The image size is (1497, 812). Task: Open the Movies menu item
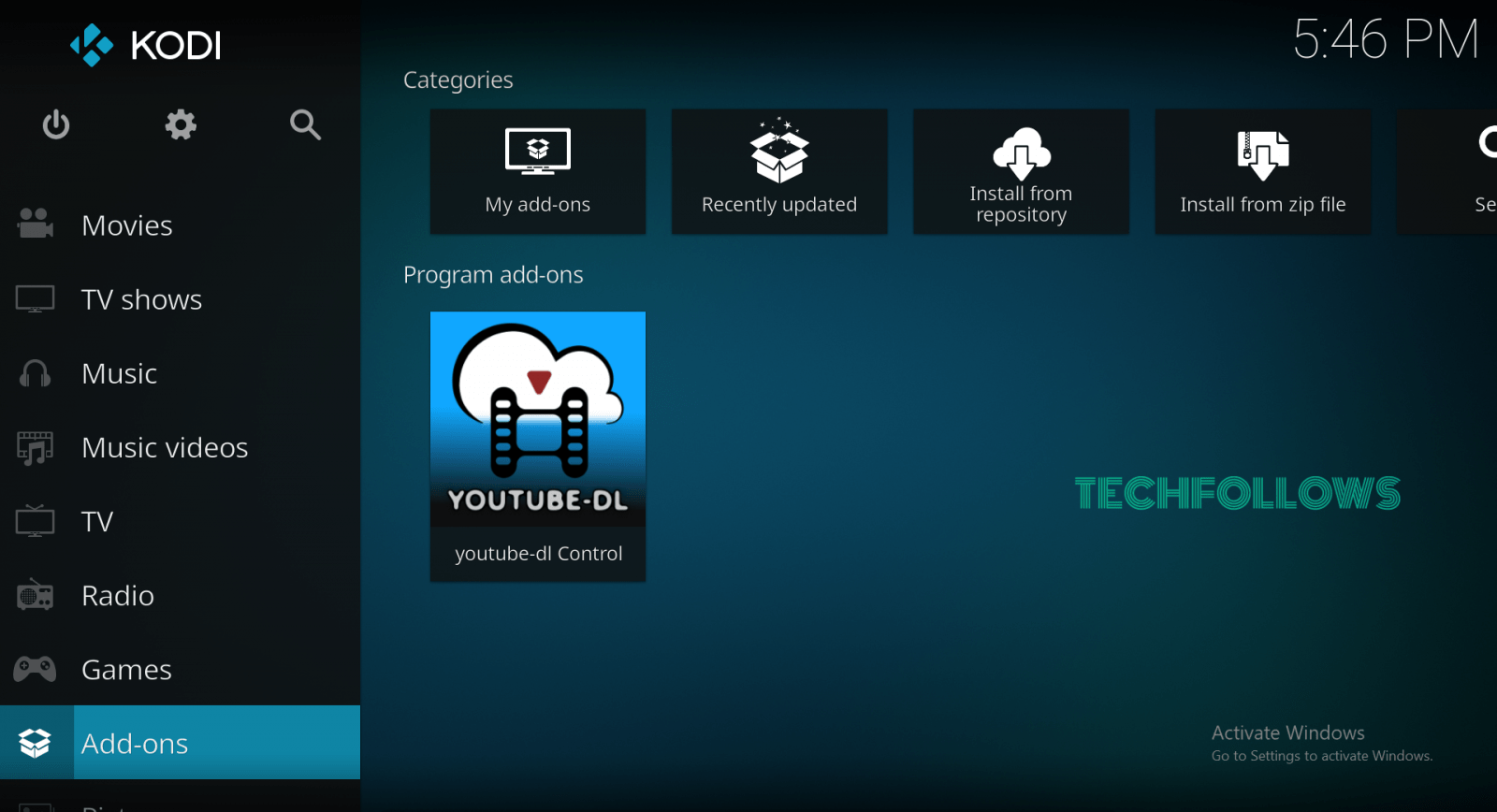180,225
